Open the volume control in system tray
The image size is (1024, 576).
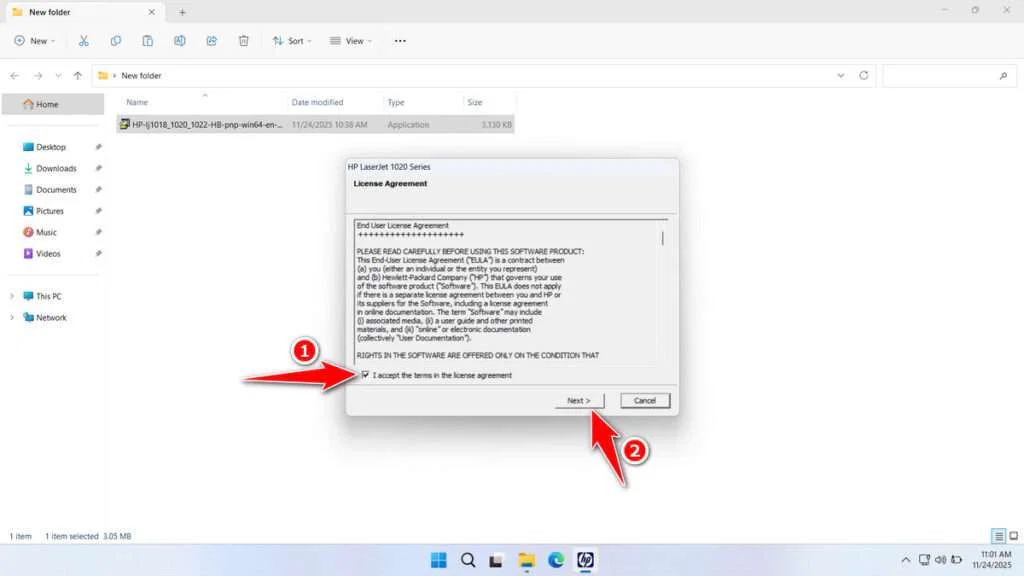[x=940, y=561]
